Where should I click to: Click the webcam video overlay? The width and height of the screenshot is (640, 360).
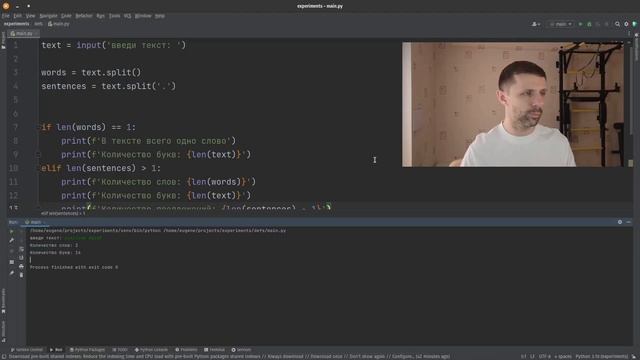coord(513,104)
